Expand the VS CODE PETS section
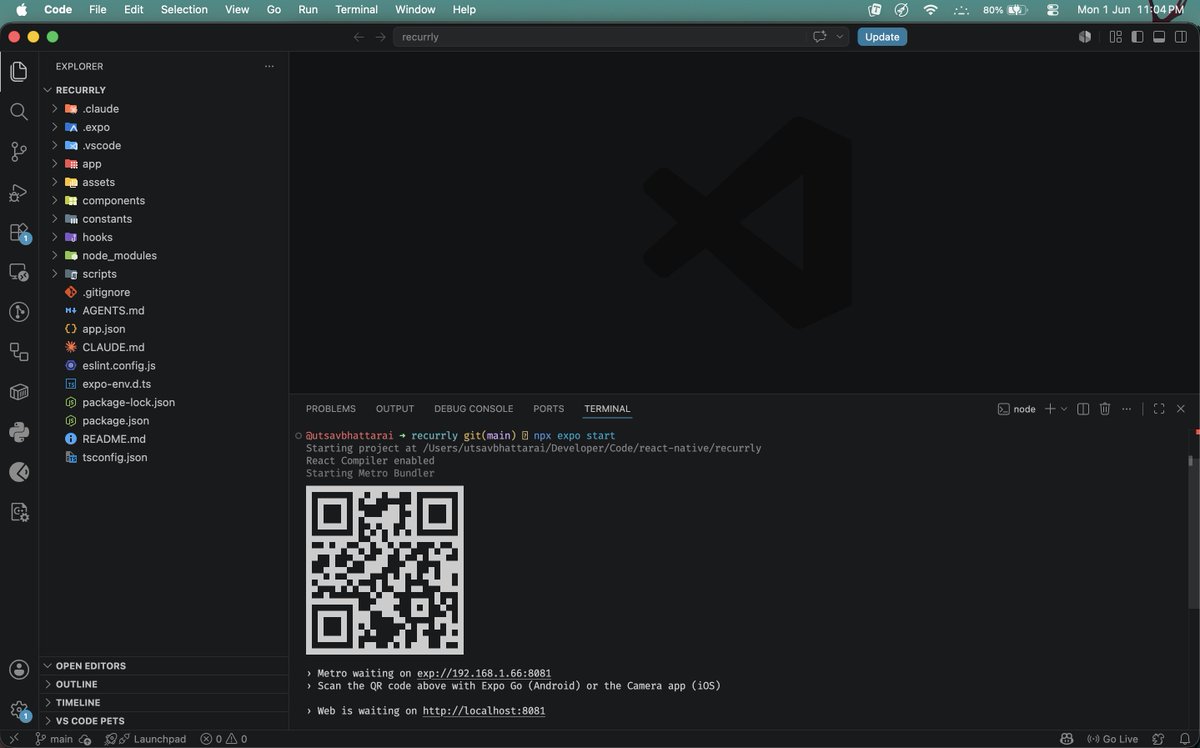 164,721
